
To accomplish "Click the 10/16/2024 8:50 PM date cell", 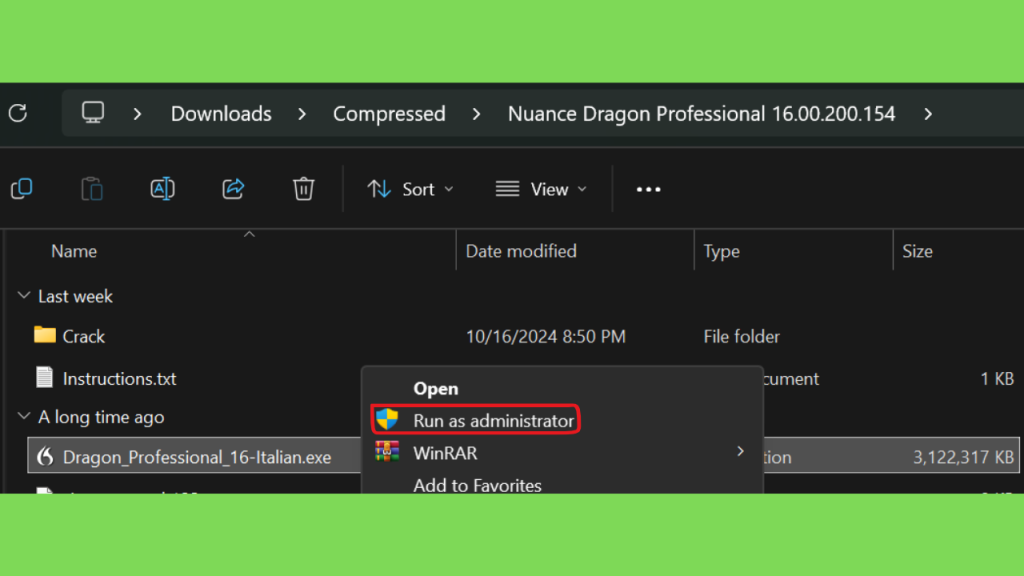I will point(545,336).
